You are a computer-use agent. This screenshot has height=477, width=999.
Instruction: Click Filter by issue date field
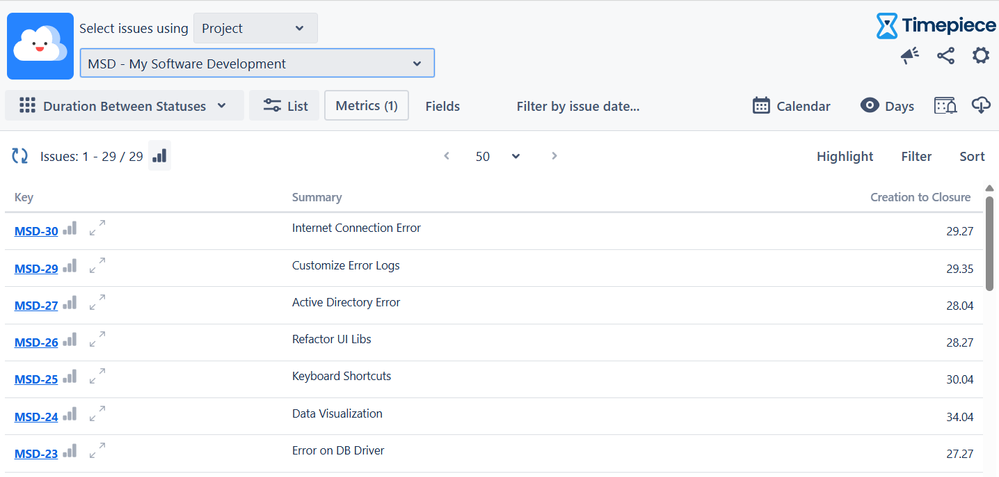pyautogui.click(x=578, y=106)
